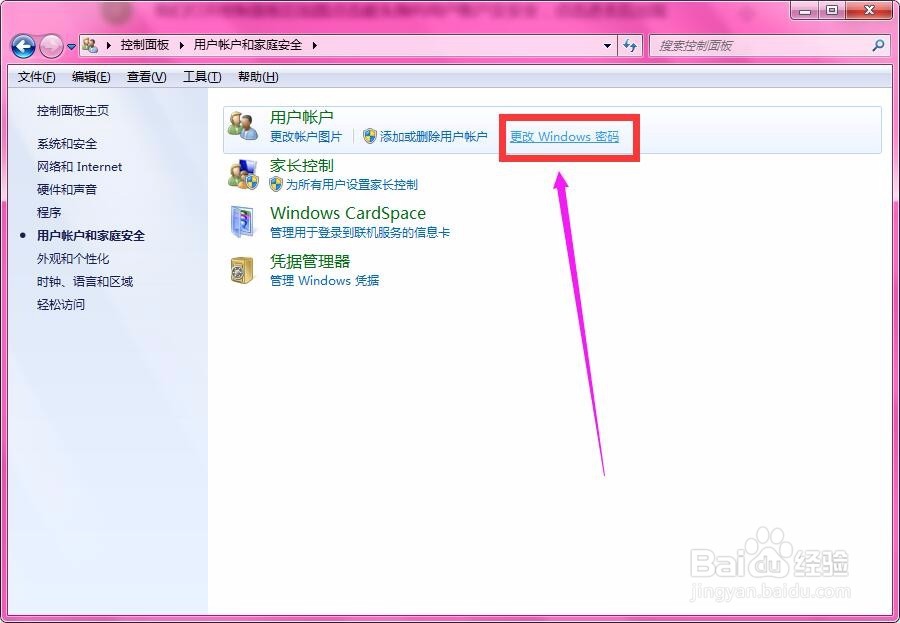Click 更改 Windows 密码 link
Screen dimensions: 900x623
pyautogui.click(x=564, y=137)
